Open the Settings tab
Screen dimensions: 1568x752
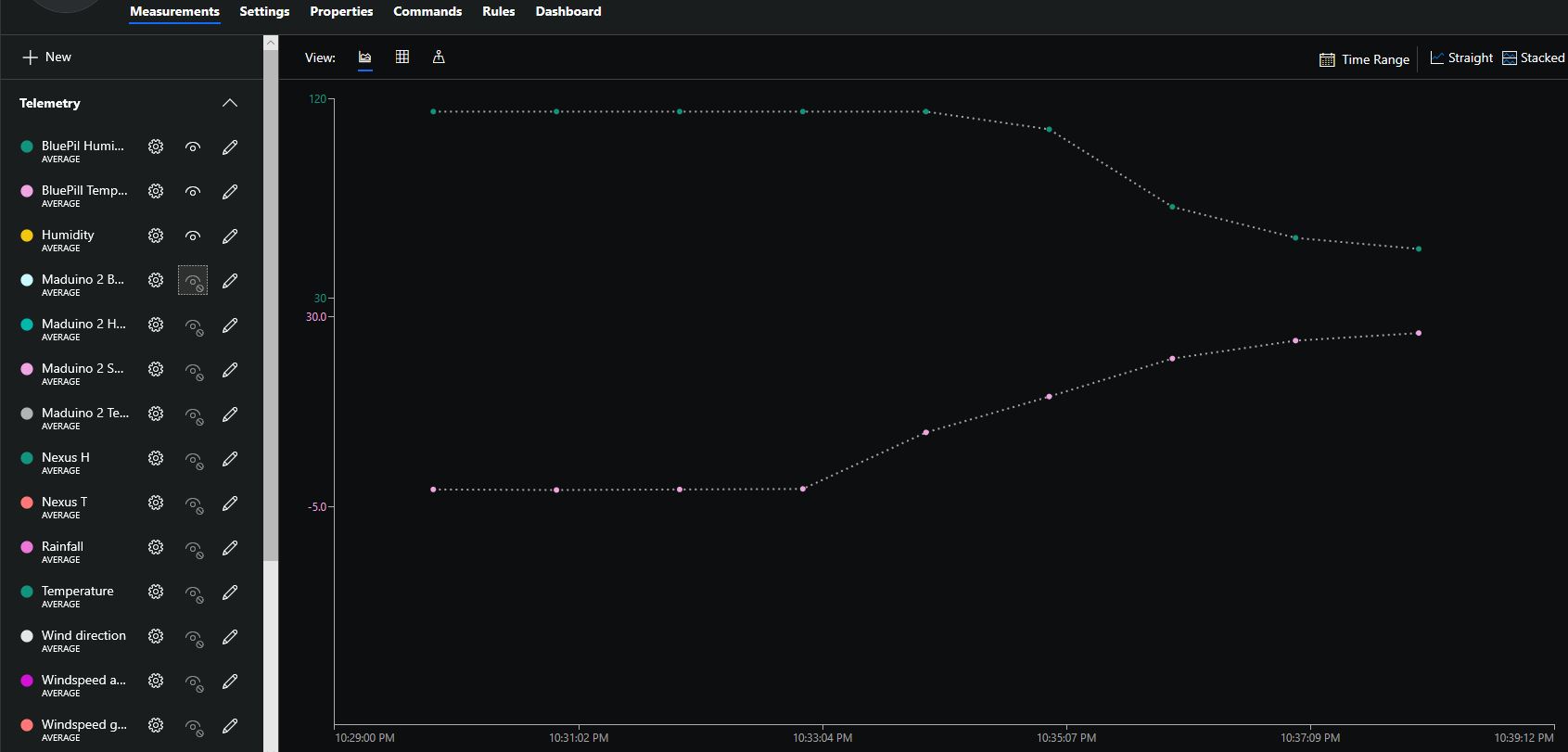click(x=264, y=11)
